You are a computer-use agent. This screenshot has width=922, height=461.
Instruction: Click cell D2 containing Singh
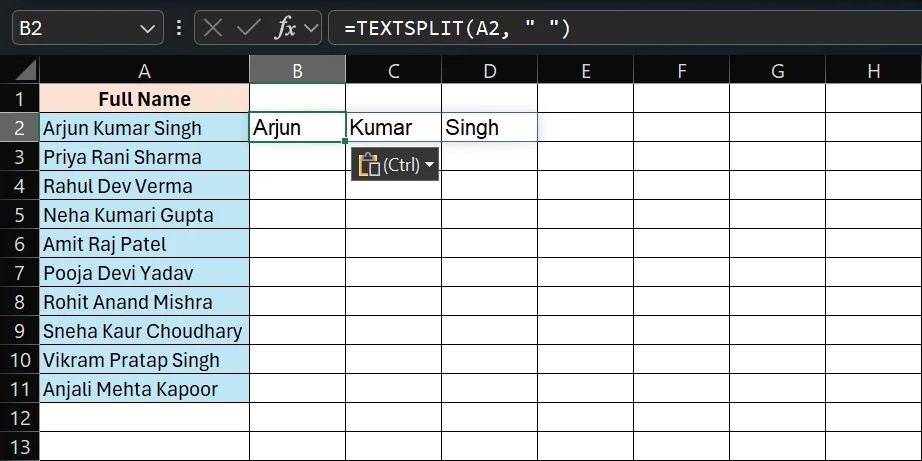[x=489, y=127]
